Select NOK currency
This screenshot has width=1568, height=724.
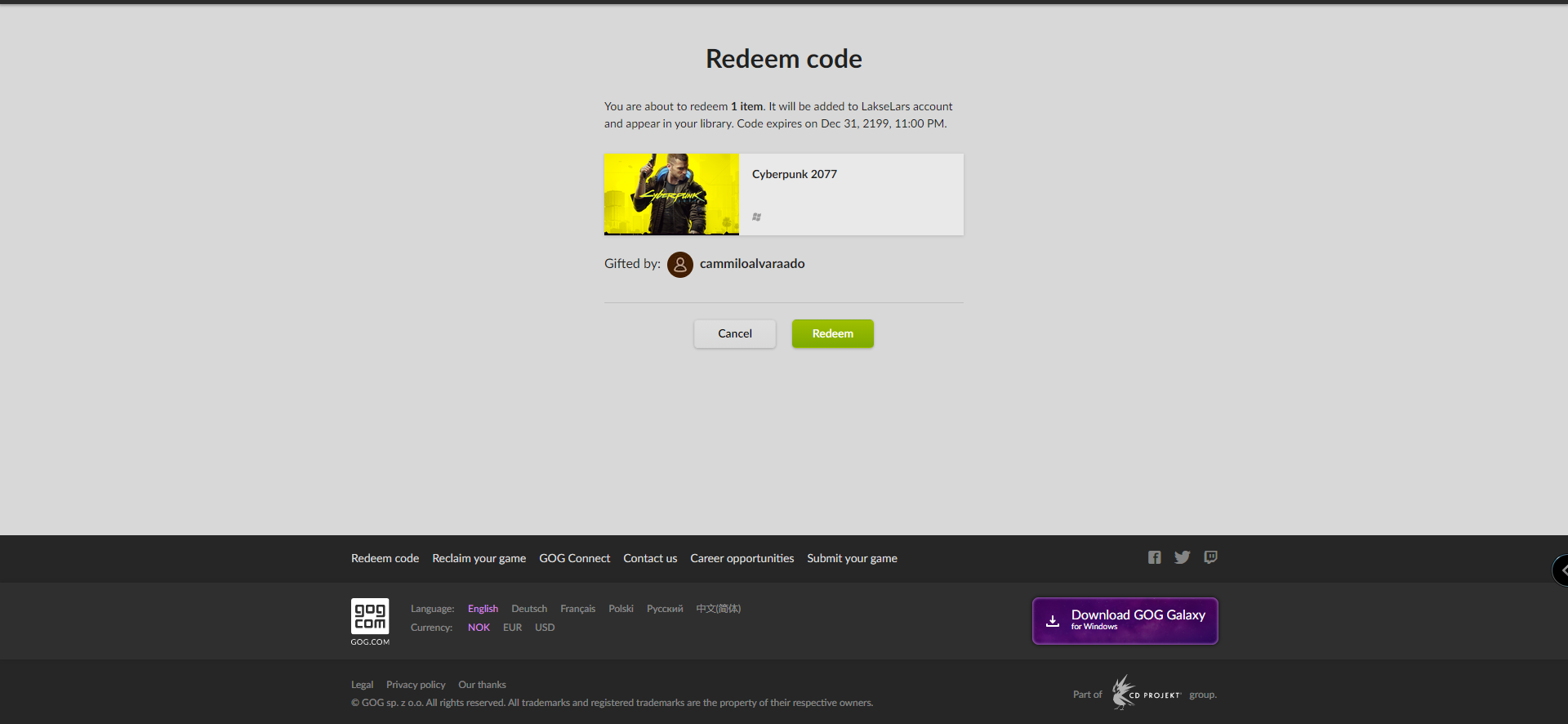pos(479,628)
